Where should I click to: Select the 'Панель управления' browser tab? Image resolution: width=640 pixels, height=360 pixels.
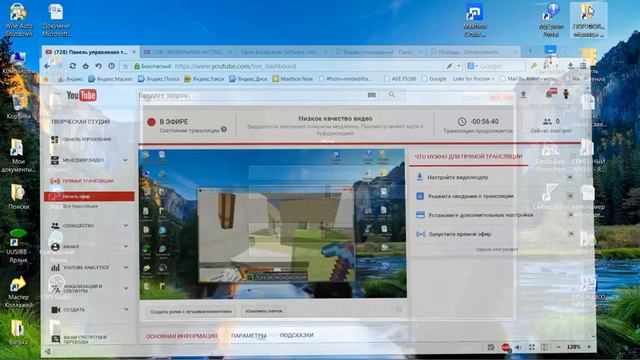click(91, 52)
